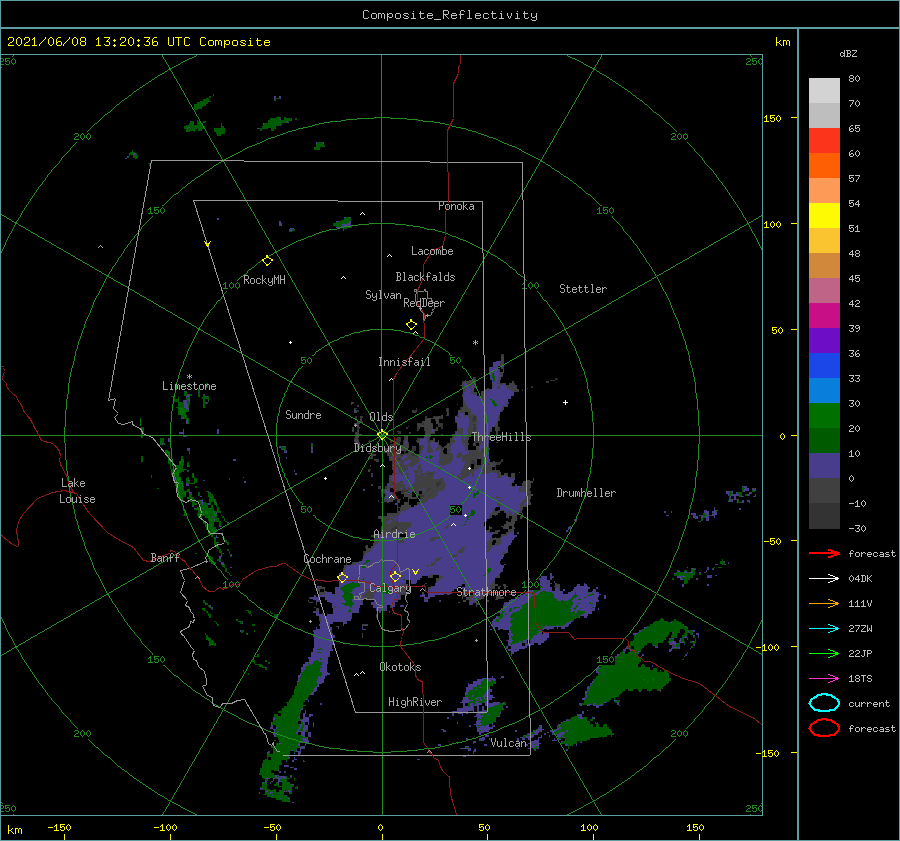Select the bright yellow 54 dBZ swatch
The height and width of the screenshot is (841, 900).
pos(824,216)
